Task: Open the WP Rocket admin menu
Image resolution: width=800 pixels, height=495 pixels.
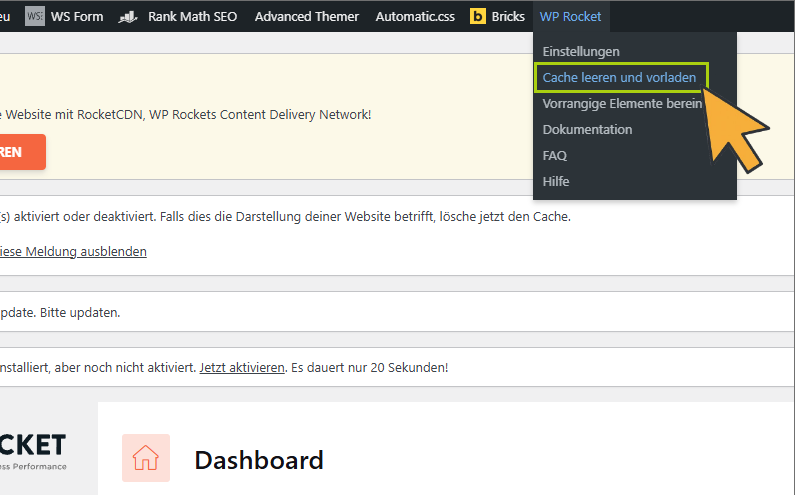Action: (570, 16)
